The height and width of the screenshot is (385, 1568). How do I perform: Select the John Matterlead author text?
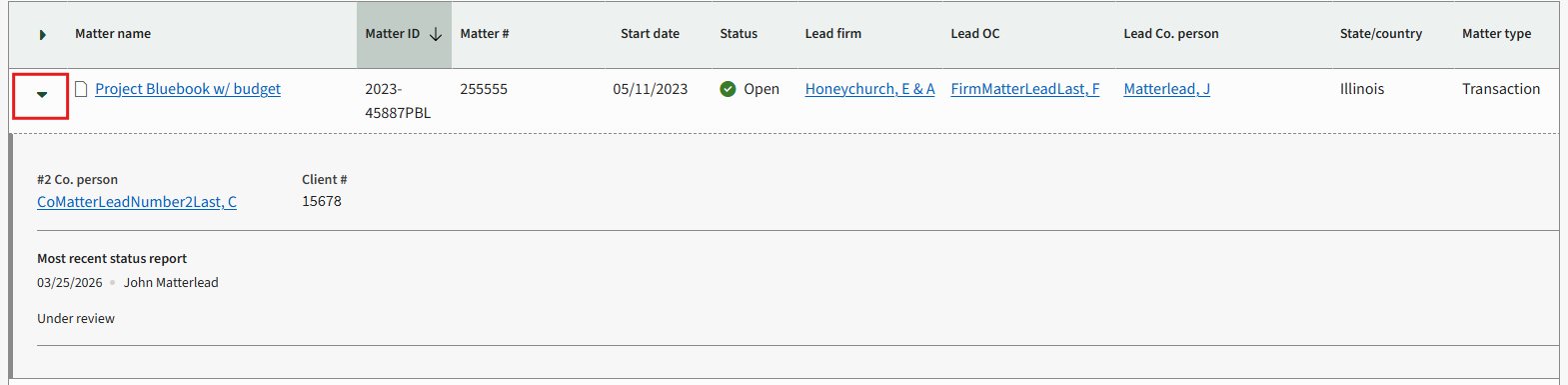coord(171,283)
